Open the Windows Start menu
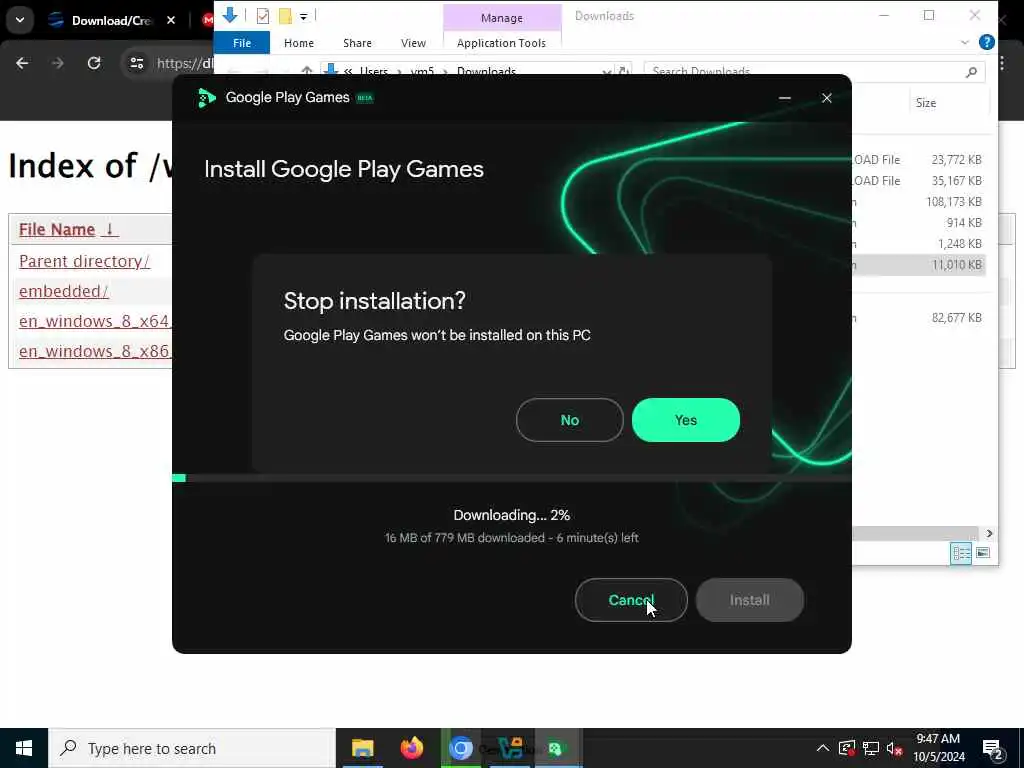 click(24, 748)
